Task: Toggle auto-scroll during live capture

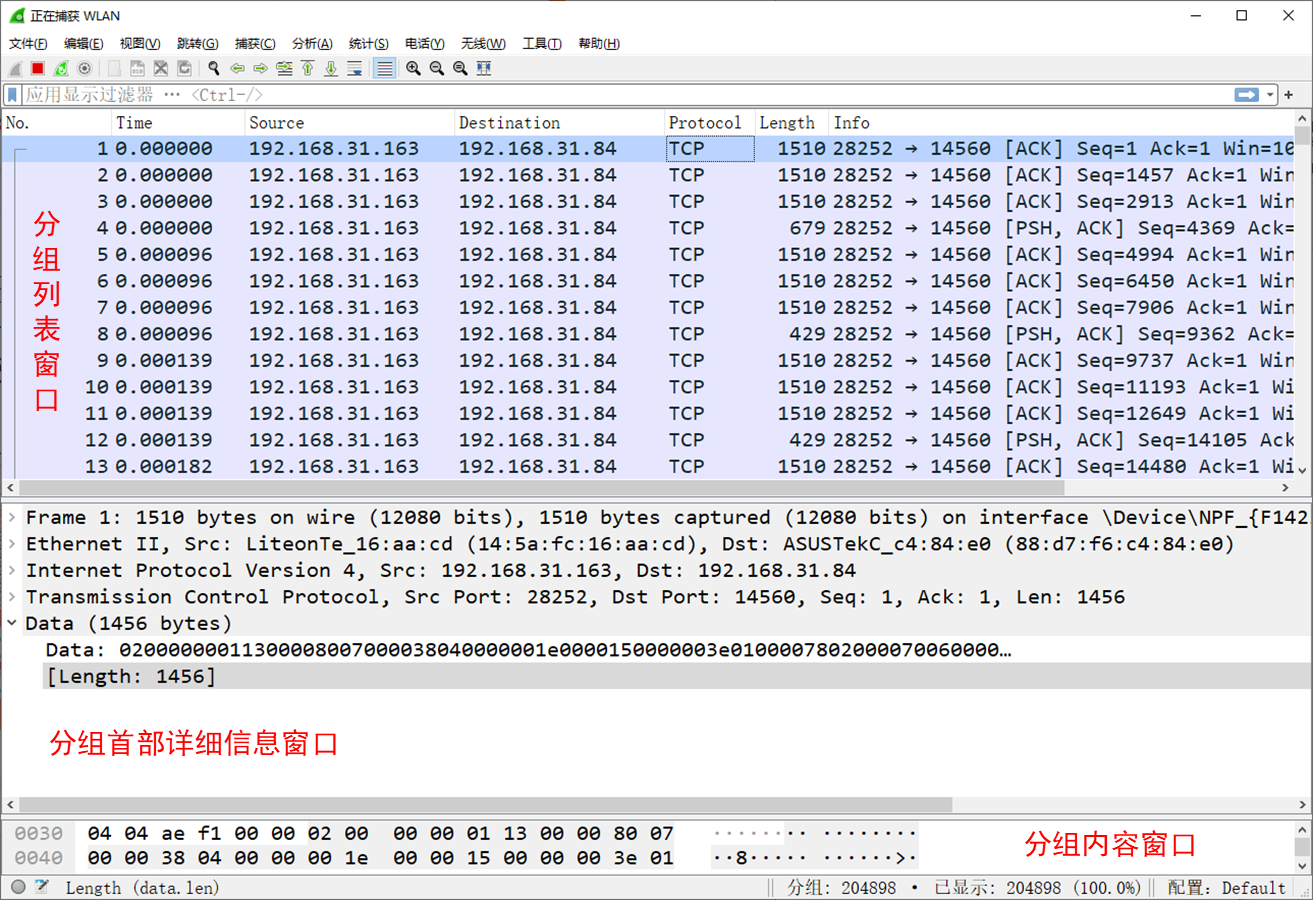Action: coord(354,69)
